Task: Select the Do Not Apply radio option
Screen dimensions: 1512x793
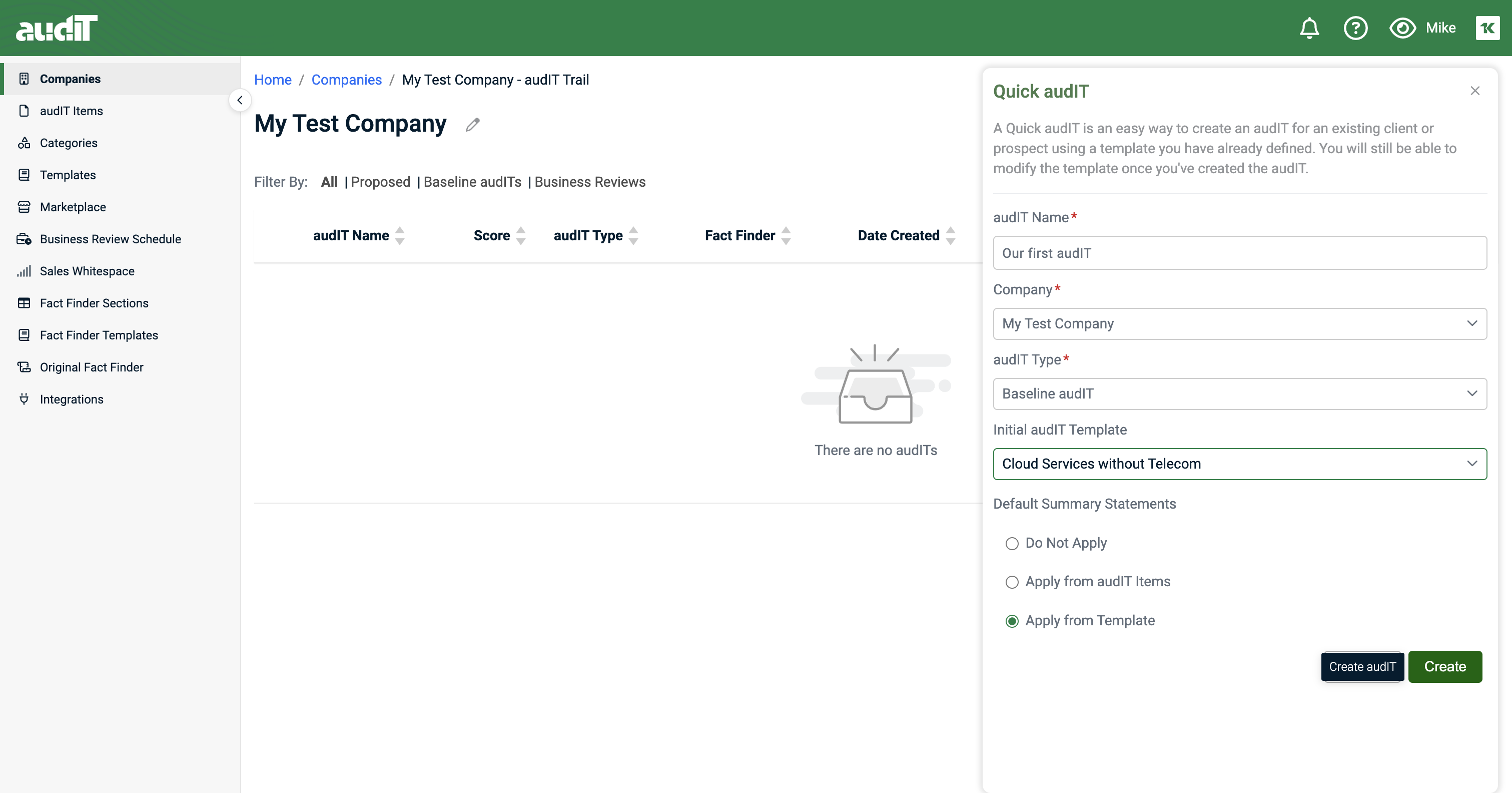Action: point(1012,543)
